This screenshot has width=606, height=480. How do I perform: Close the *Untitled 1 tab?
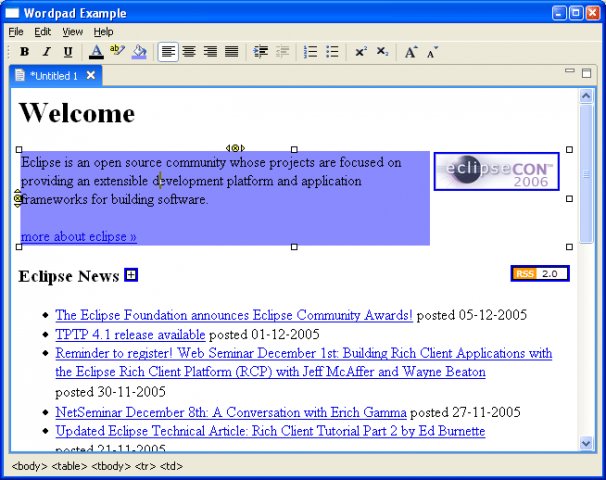tap(91, 75)
